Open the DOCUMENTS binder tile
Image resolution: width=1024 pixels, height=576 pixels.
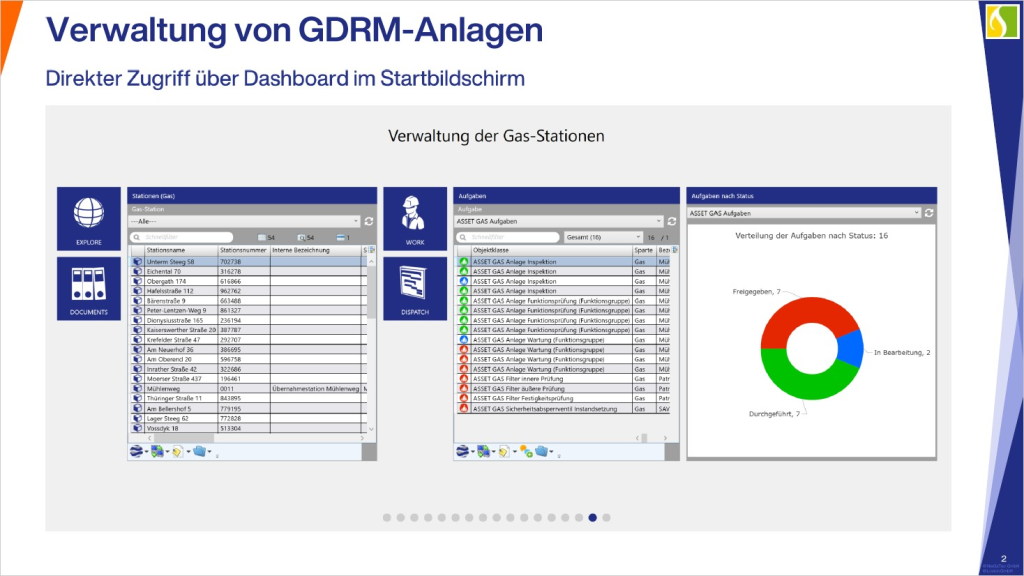point(88,288)
